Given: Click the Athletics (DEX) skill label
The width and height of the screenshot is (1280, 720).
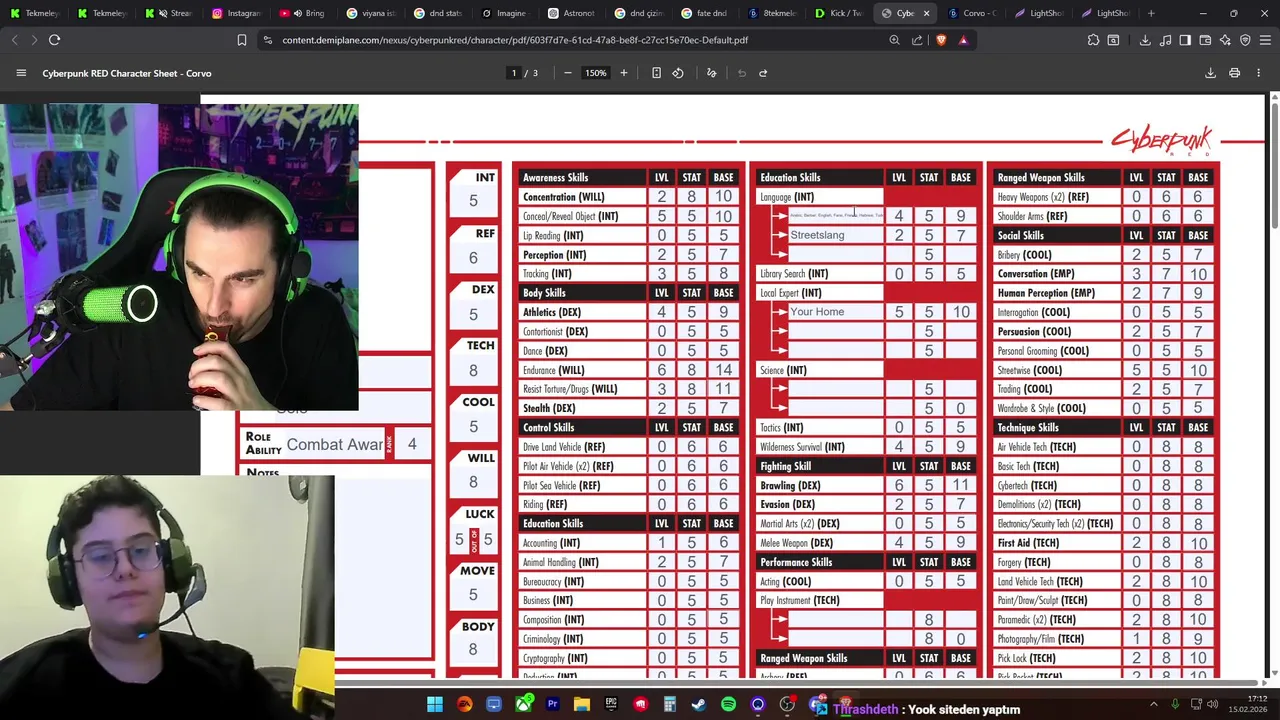Looking at the screenshot, I should (x=552, y=312).
